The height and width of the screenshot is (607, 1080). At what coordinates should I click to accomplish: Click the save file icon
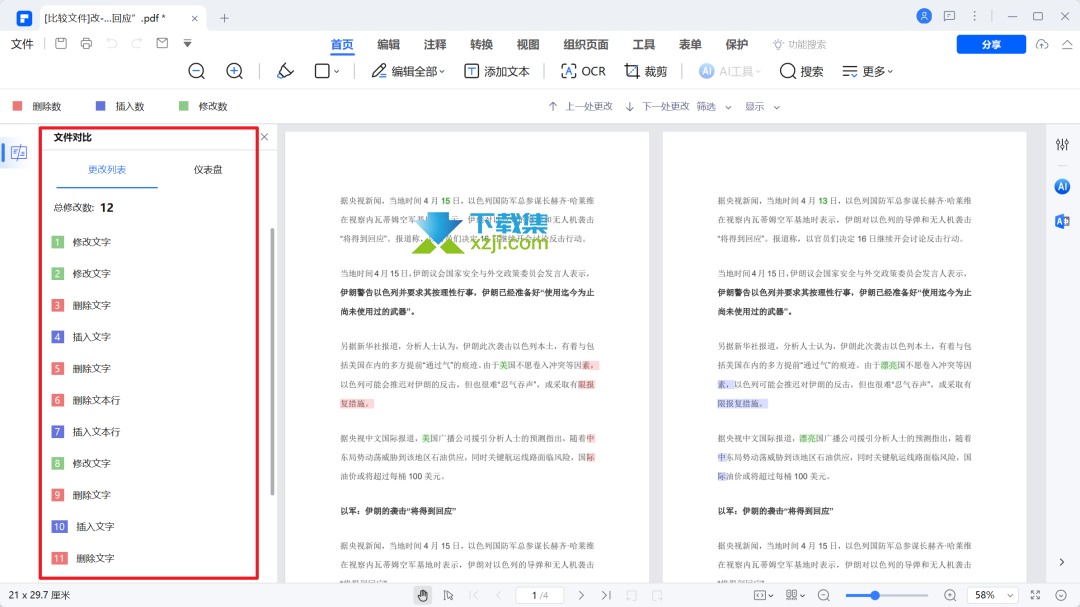click(61, 43)
